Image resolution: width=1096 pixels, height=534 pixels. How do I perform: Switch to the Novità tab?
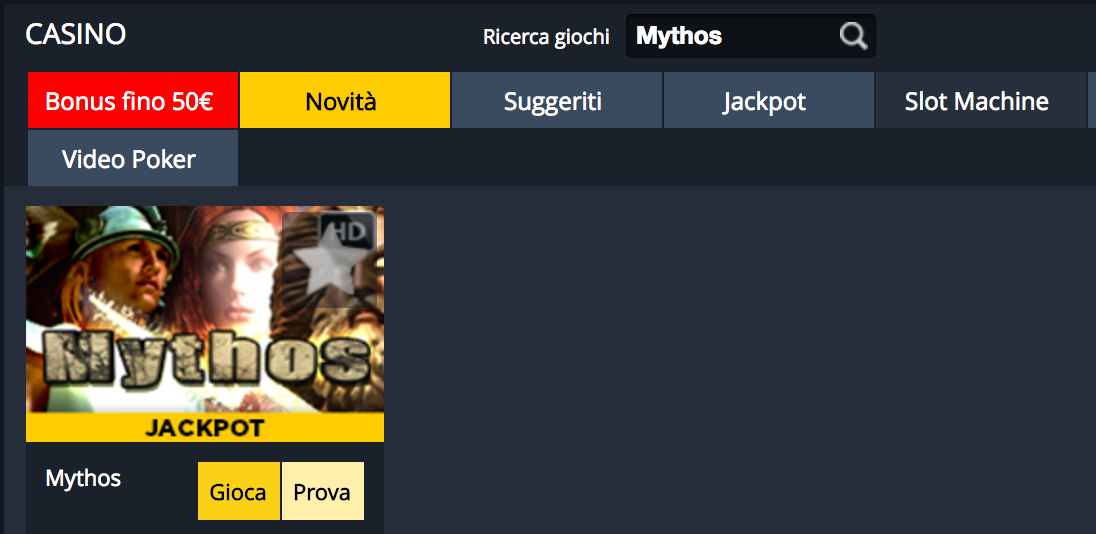tap(345, 100)
